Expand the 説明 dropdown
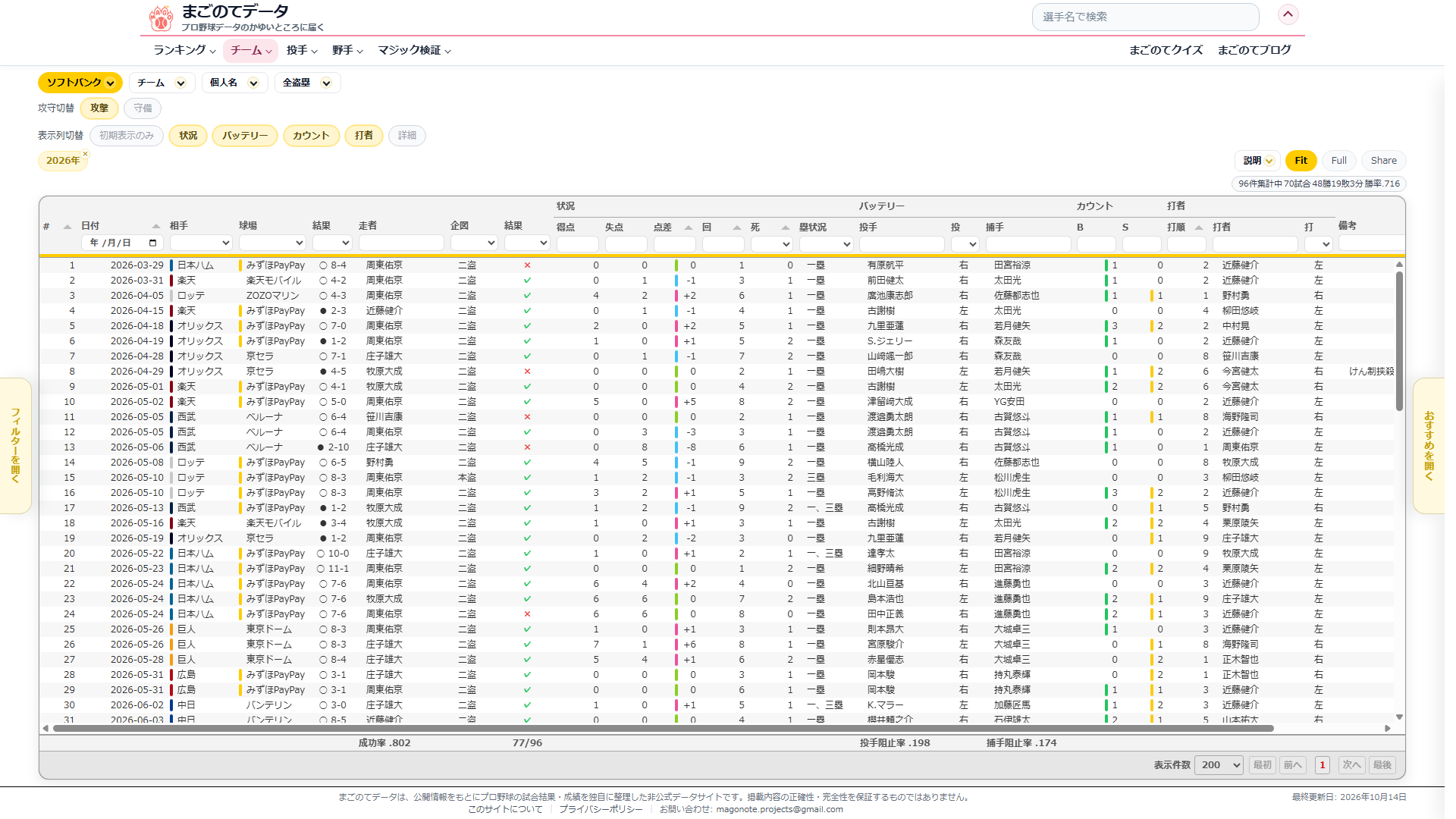 pyautogui.click(x=1257, y=161)
